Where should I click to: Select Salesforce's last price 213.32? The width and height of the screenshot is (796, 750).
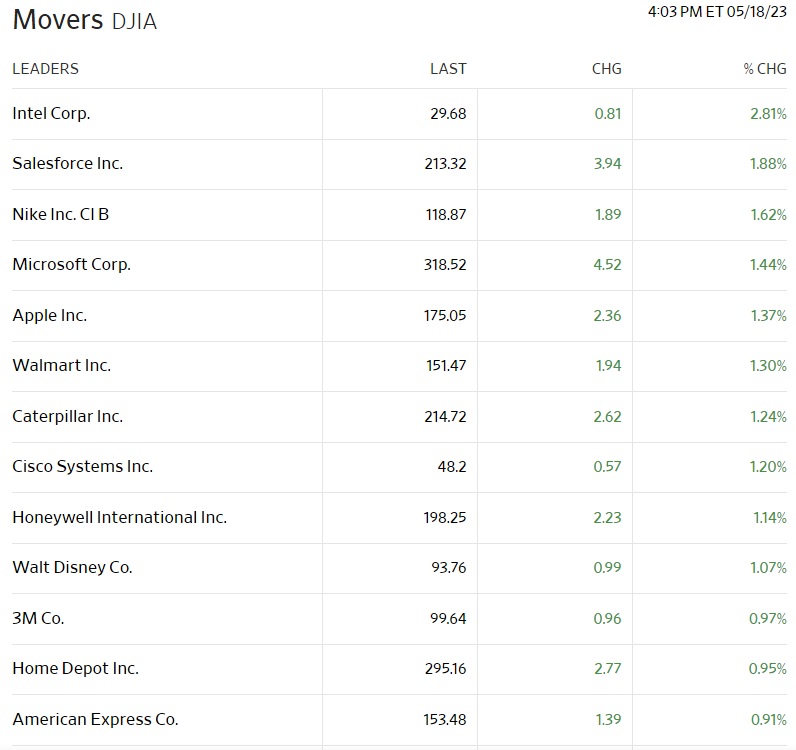pos(445,164)
